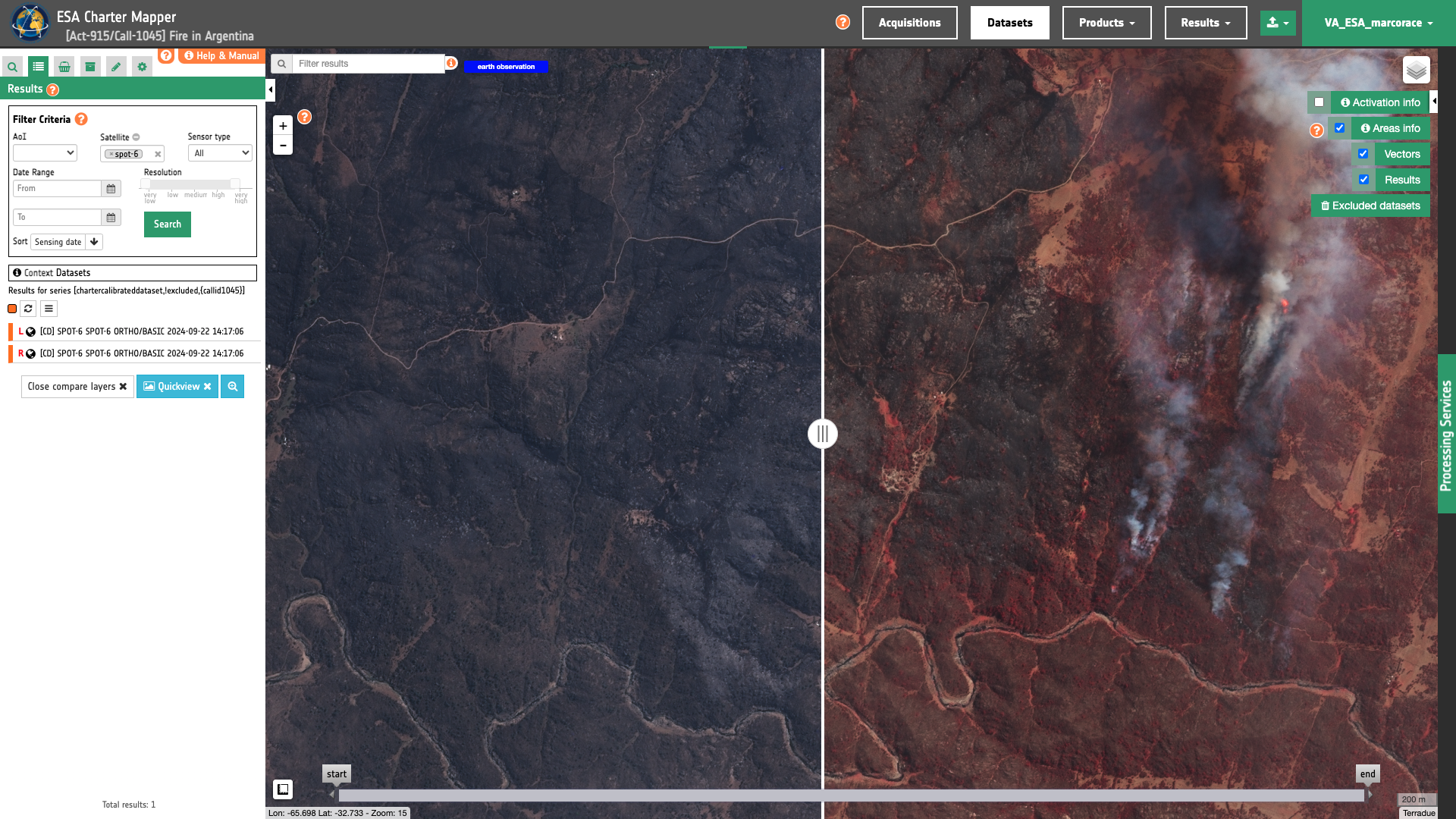Uncheck the Vectors layer checkbox

tap(1363, 154)
